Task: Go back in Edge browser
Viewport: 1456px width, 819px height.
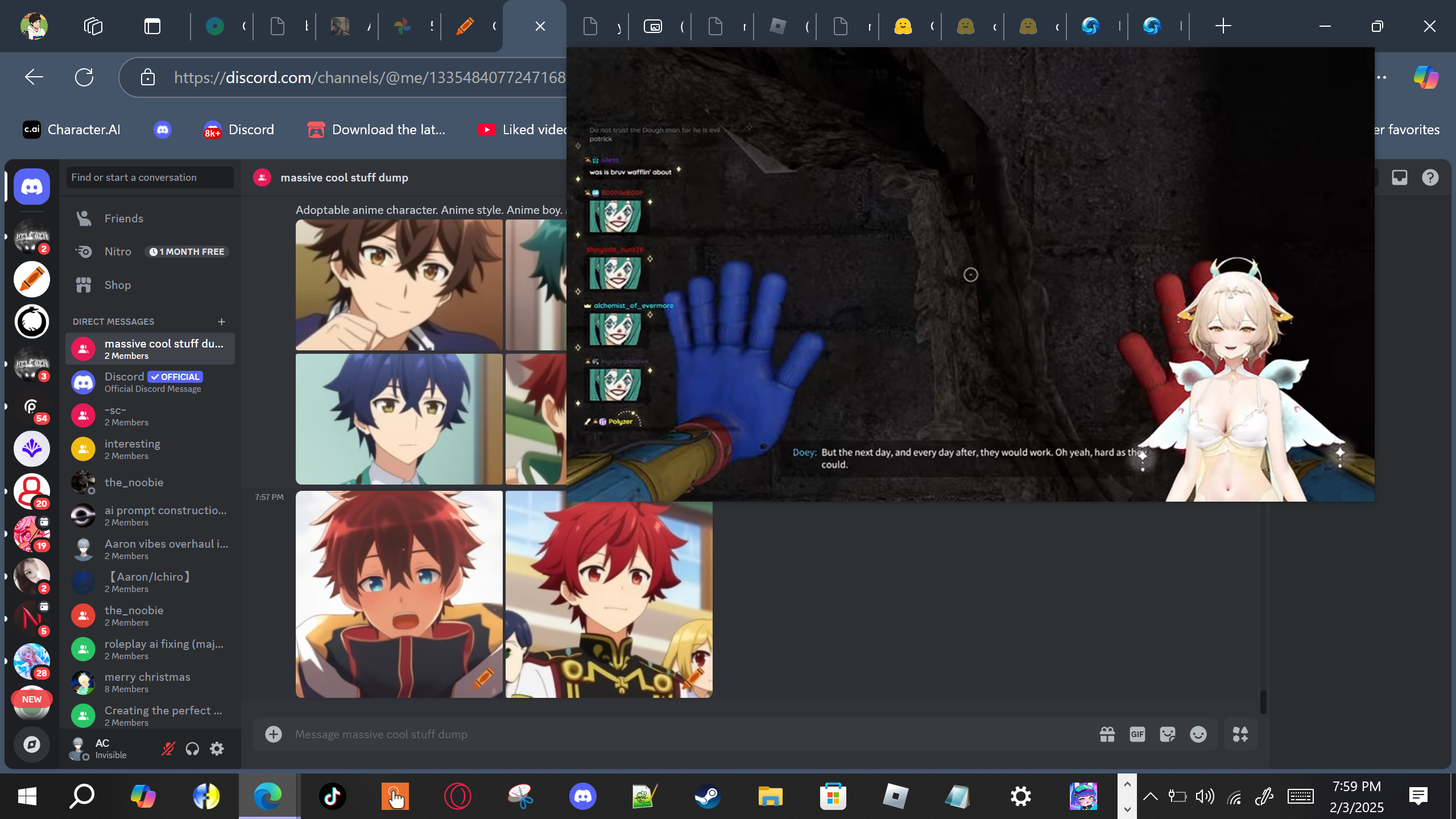Action: click(34, 77)
